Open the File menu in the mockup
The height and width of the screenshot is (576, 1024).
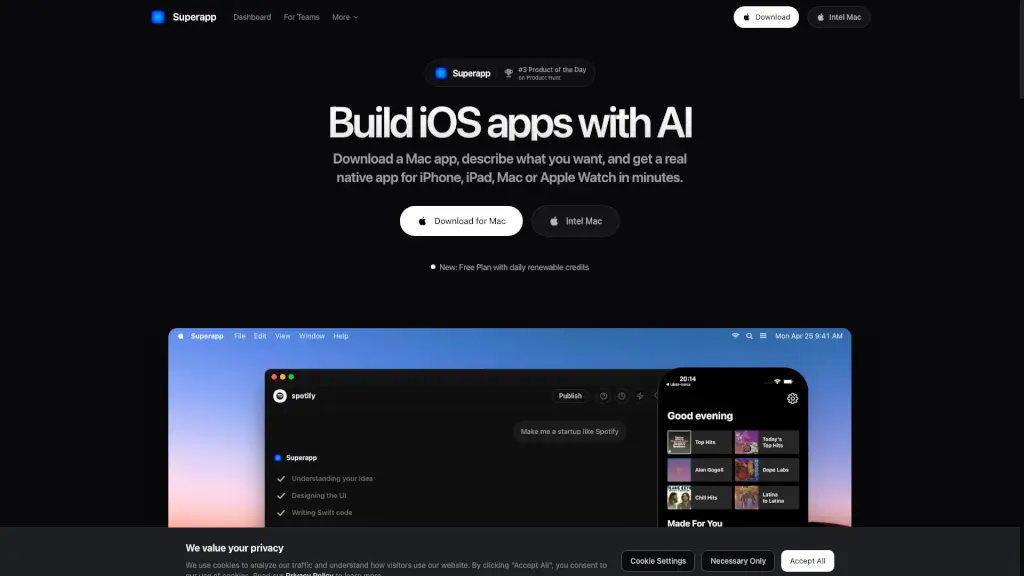pyautogui.click(x=240, y=336)
